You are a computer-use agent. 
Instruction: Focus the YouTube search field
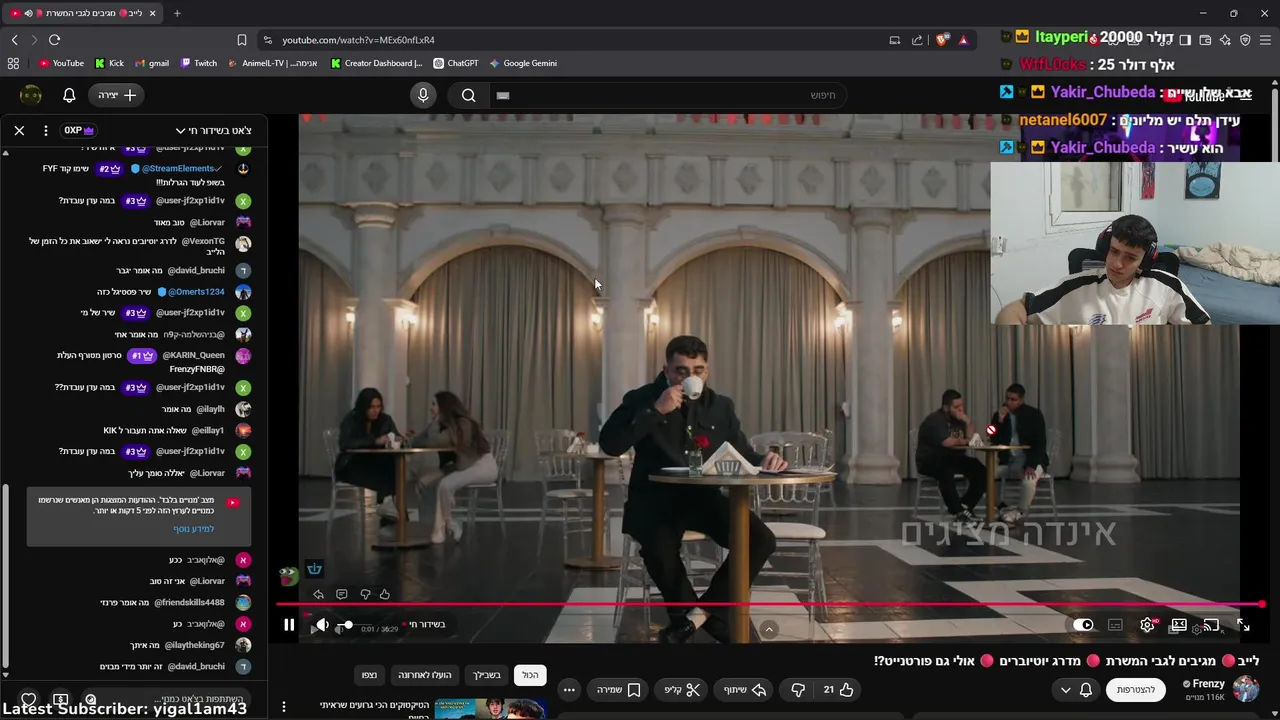point(670,95)
